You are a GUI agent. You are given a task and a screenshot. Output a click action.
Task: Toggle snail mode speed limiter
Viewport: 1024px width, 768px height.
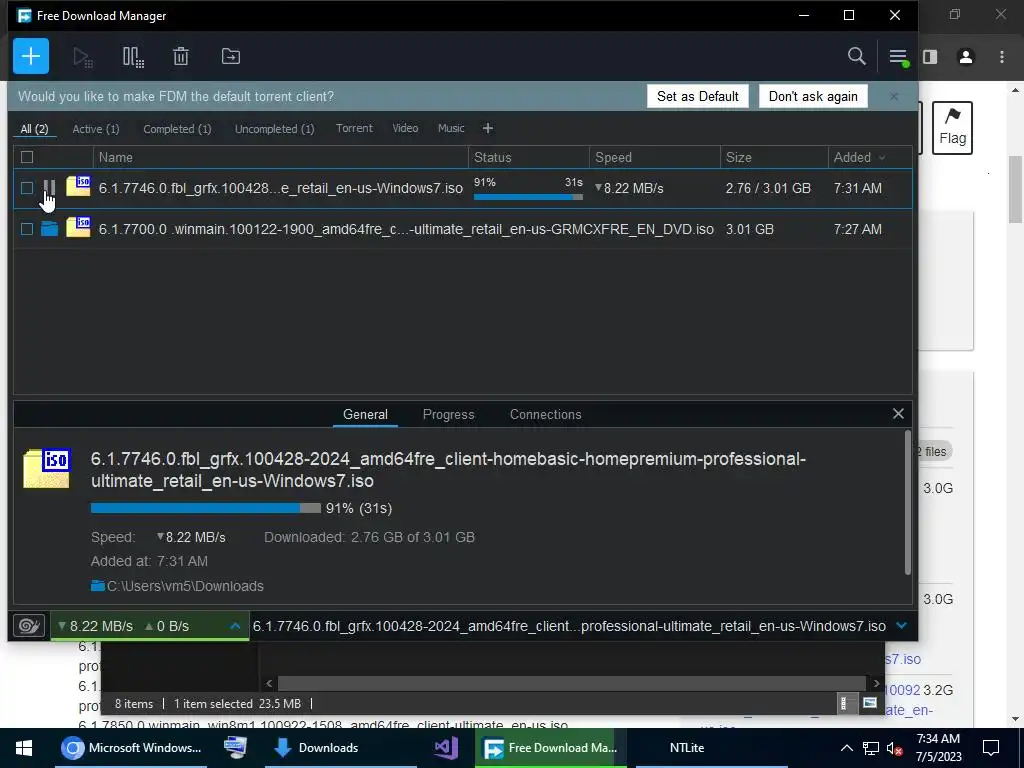(x=29, y=626)
